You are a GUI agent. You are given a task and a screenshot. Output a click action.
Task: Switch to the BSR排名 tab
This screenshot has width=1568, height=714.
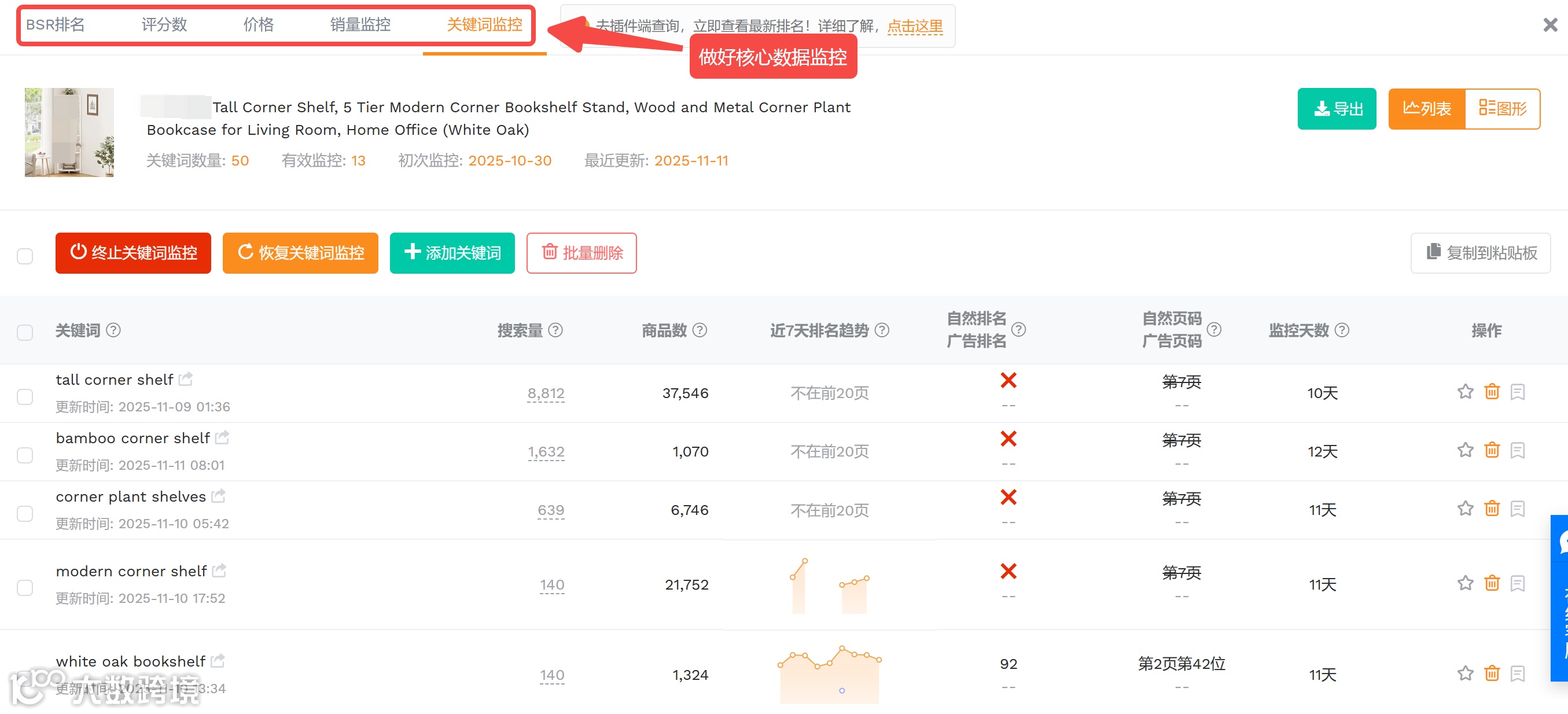pyautogui.click(x=56, y=25)
